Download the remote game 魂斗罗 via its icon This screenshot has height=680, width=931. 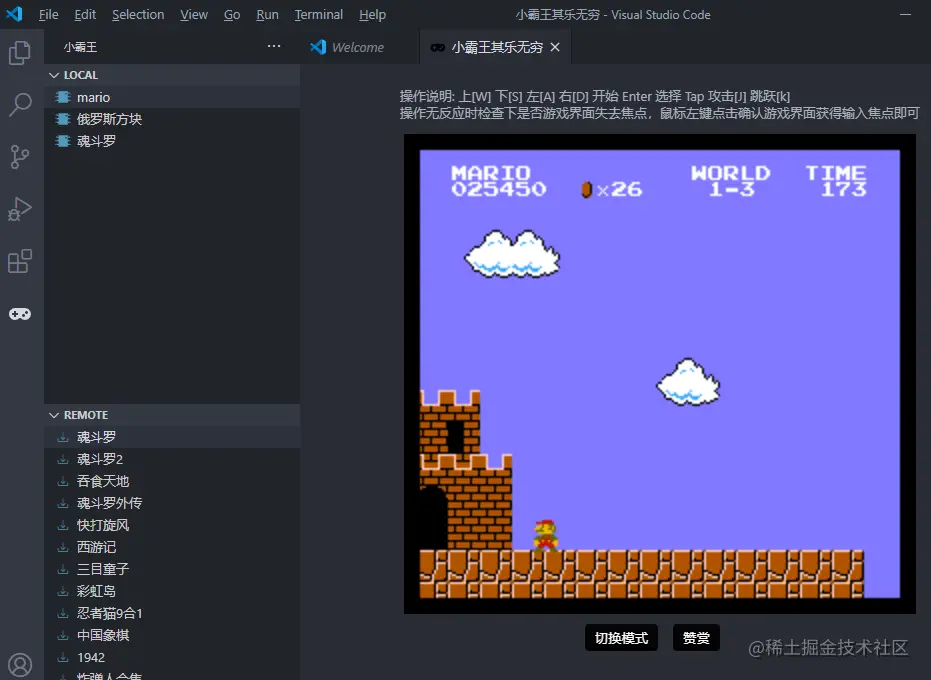coord(62,437)
